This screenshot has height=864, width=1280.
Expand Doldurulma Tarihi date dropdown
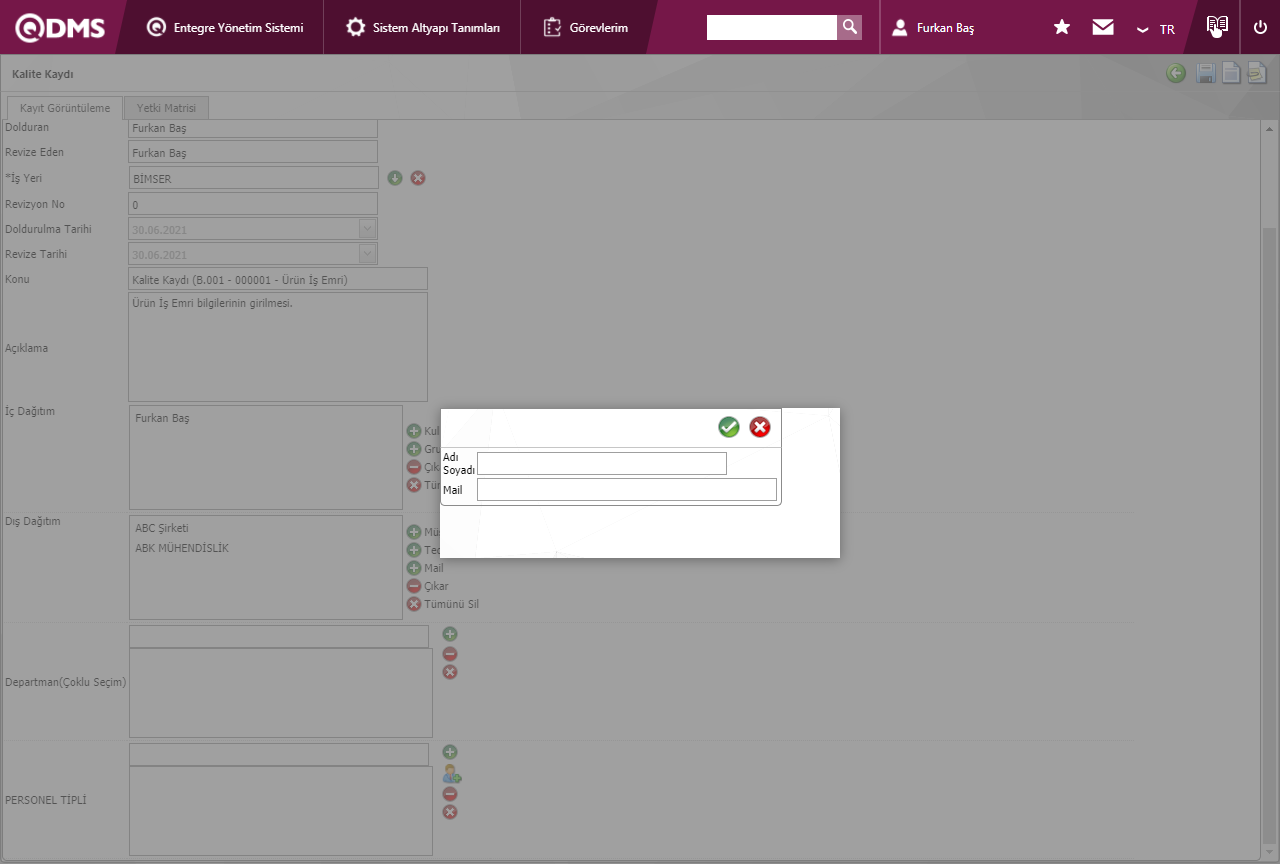(x=367, y=229)
